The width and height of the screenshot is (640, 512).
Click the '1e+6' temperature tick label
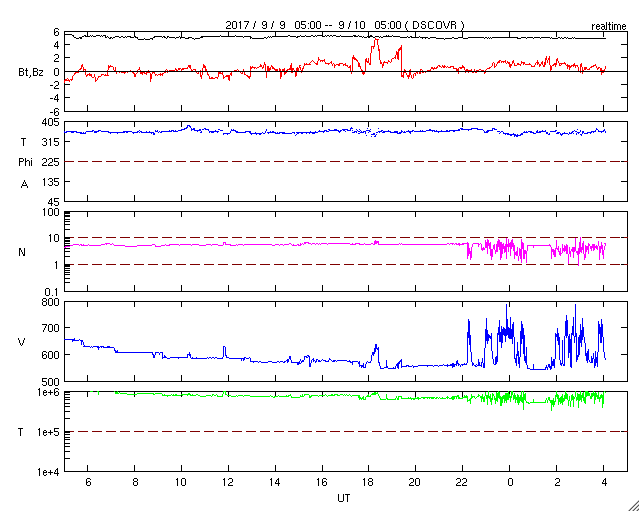pyautogui.click(x=48, y=392)
